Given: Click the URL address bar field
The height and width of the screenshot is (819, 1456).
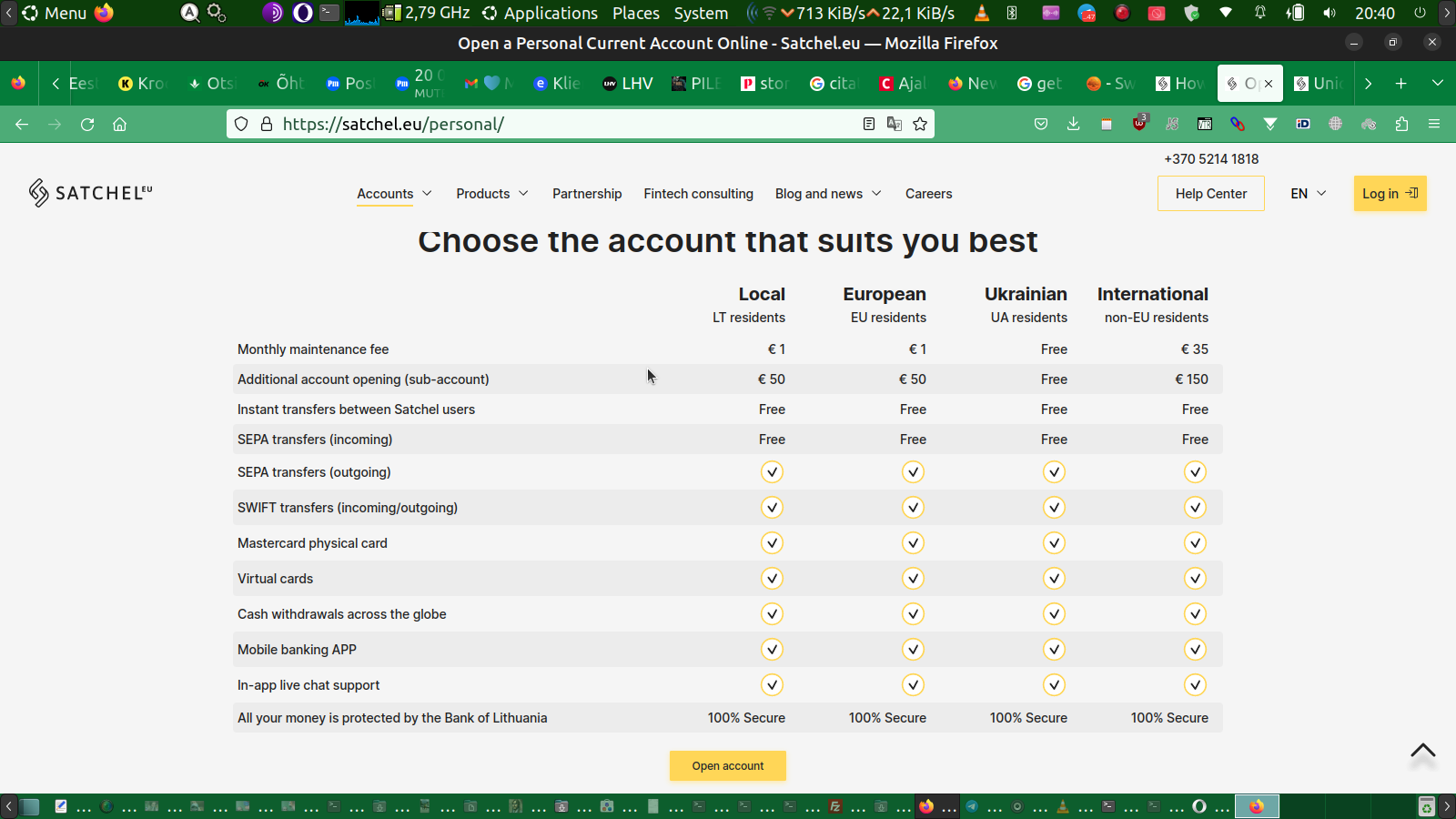Looking at the screenshot, I should 564,124.
